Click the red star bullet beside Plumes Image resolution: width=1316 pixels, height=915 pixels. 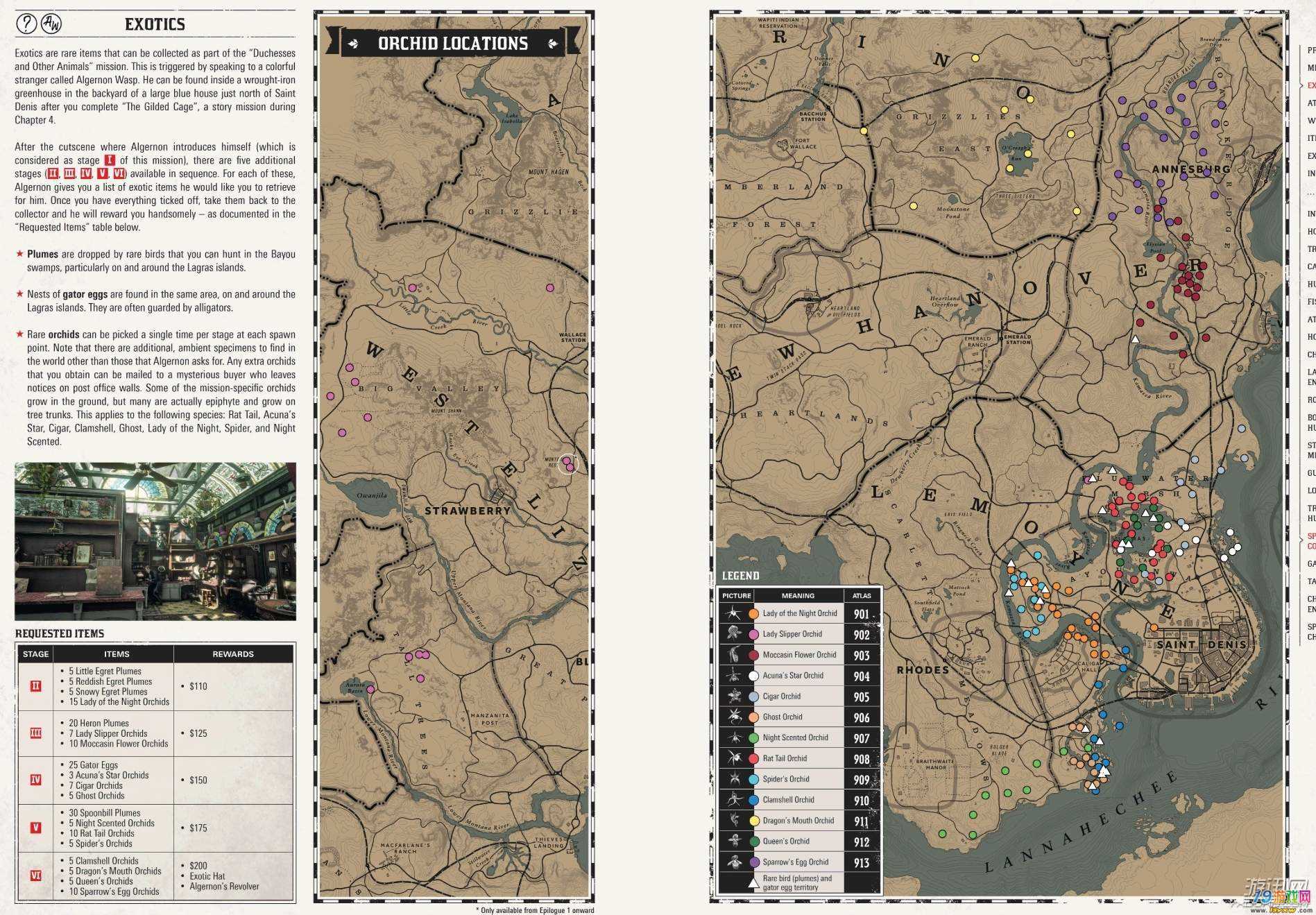pos(19,254)
